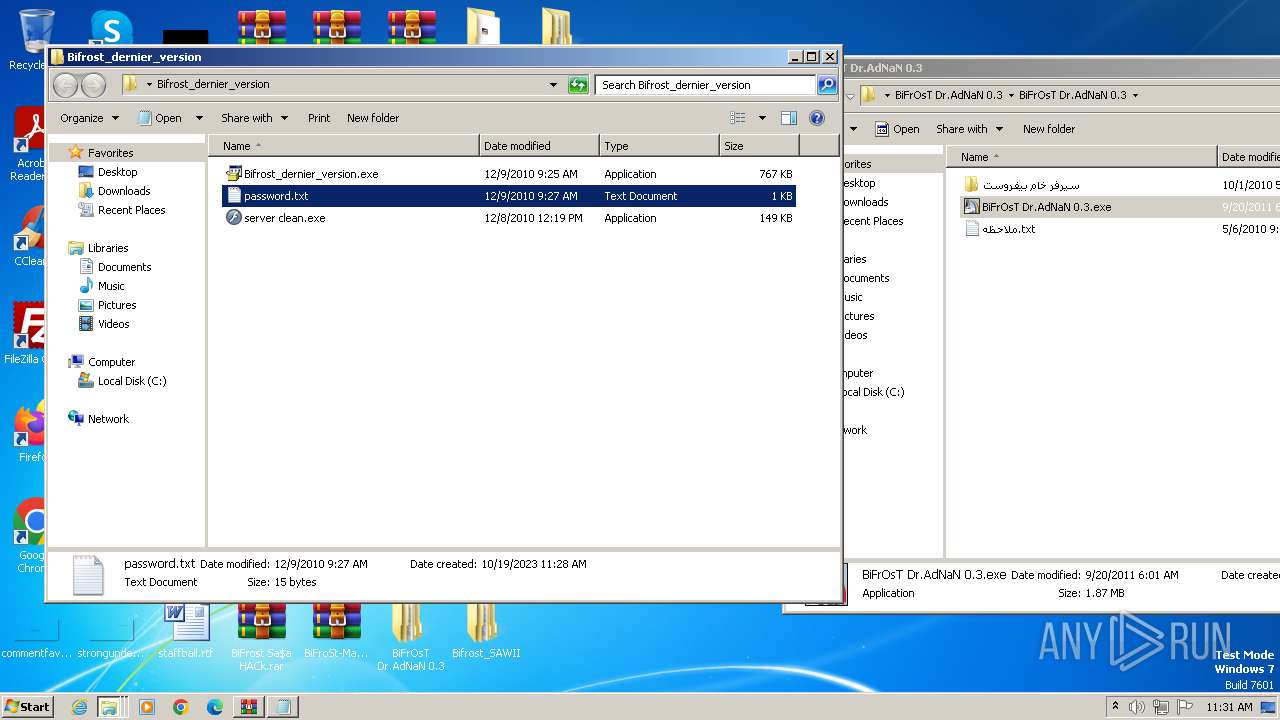The image size is (1280, 720).
Task: Sort by the Name column header
Action: pos(344,146)
